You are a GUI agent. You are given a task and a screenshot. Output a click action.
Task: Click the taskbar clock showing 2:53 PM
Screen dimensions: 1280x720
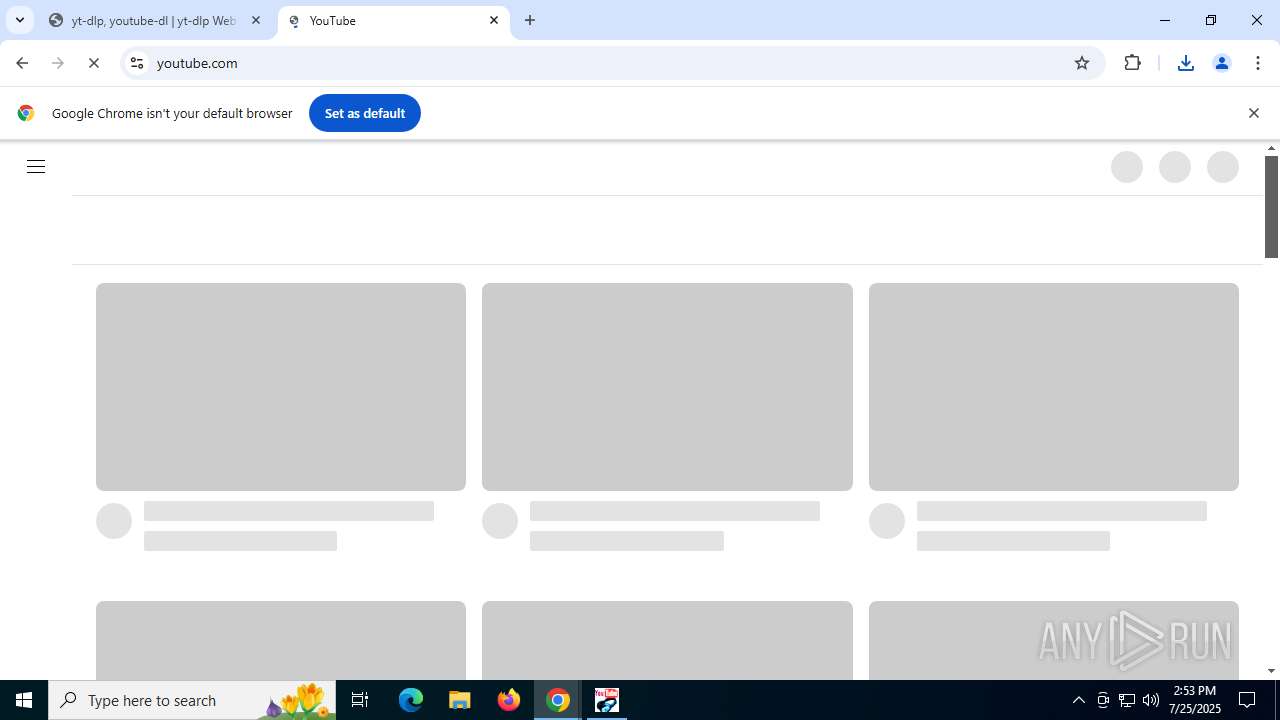point(1195,700)
